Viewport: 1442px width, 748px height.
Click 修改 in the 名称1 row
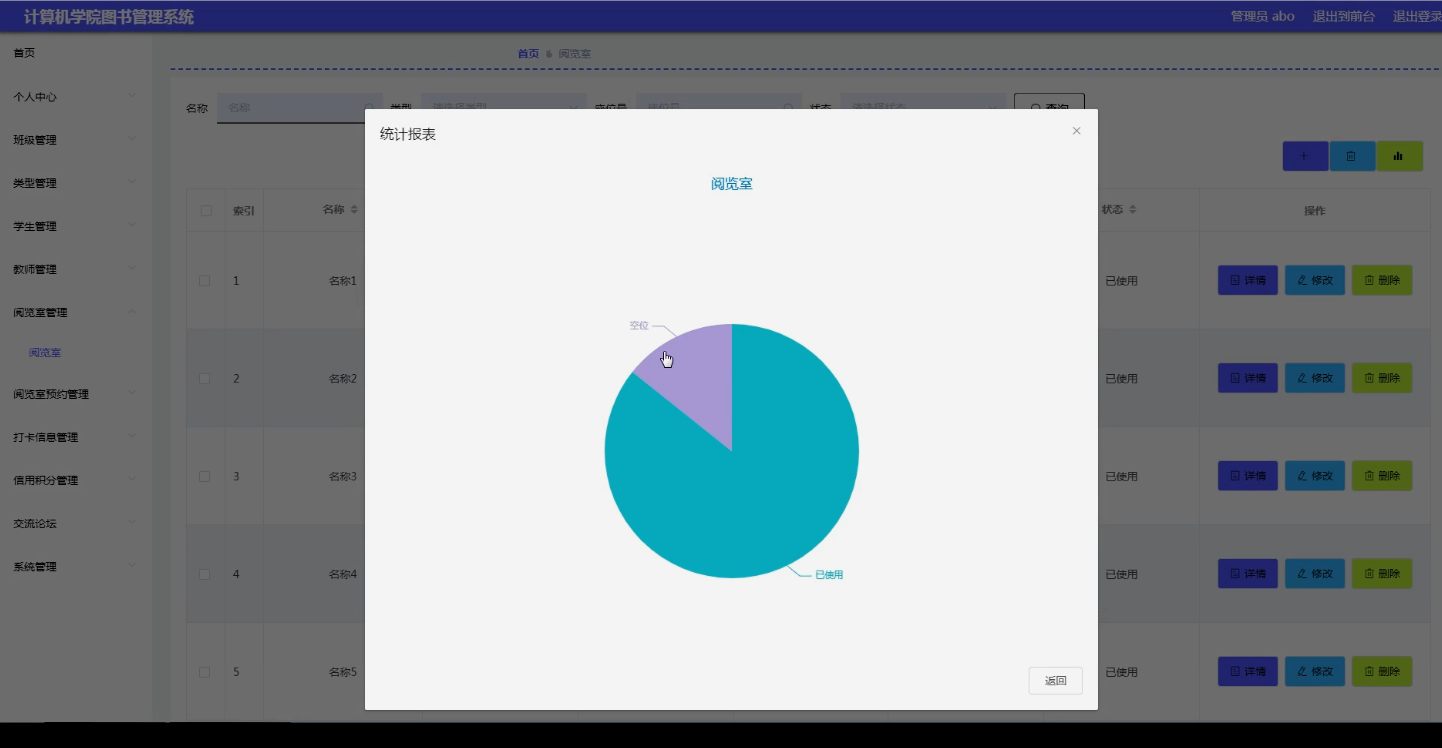coord(1315,280)
